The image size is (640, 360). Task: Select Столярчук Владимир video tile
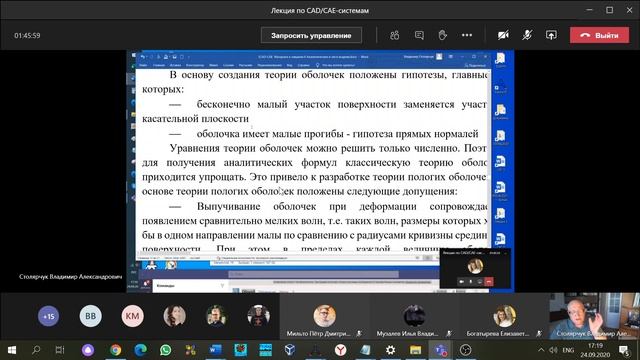(x=594, y=316)
